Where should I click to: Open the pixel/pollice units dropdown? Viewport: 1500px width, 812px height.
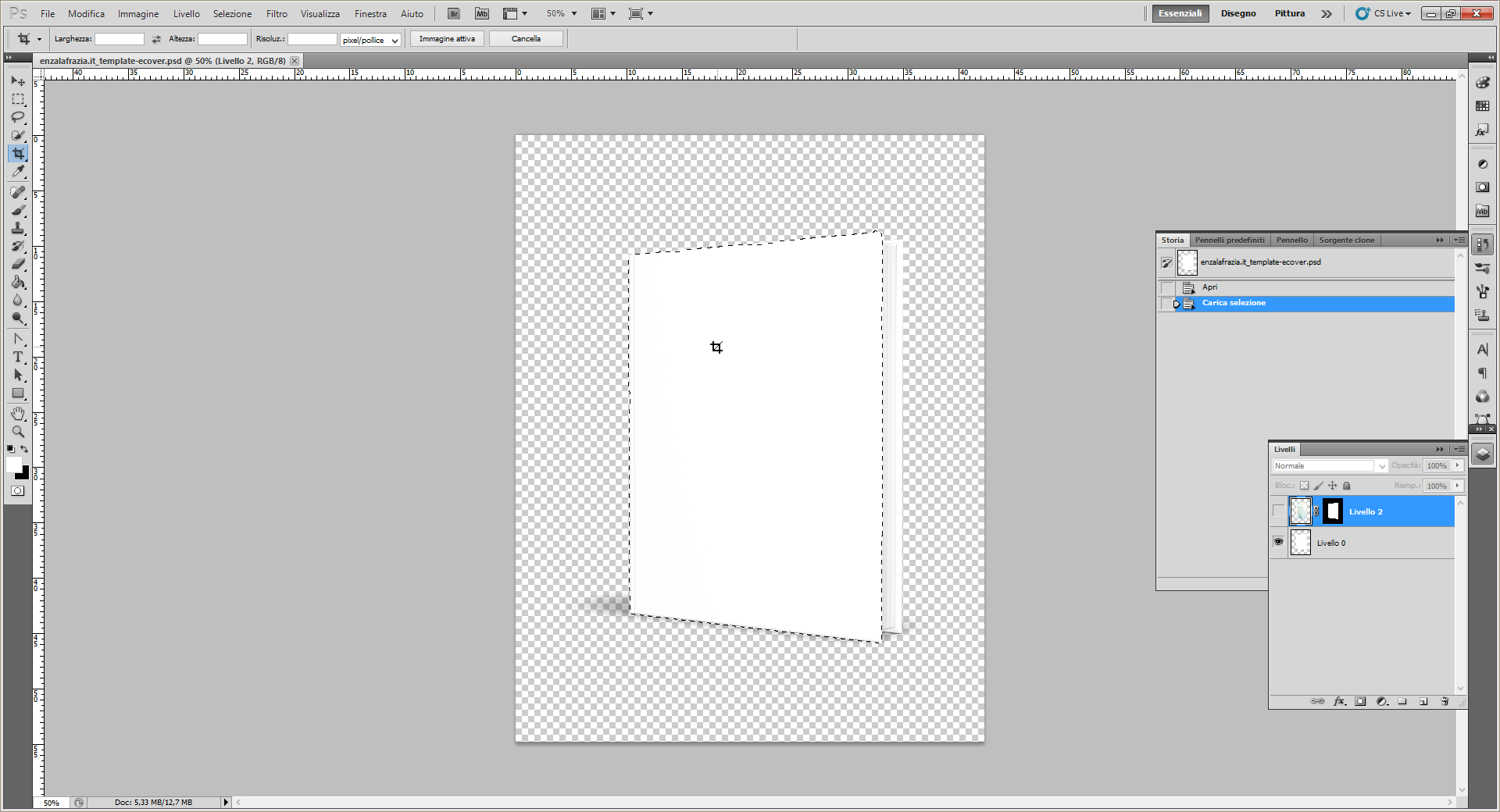371,40
